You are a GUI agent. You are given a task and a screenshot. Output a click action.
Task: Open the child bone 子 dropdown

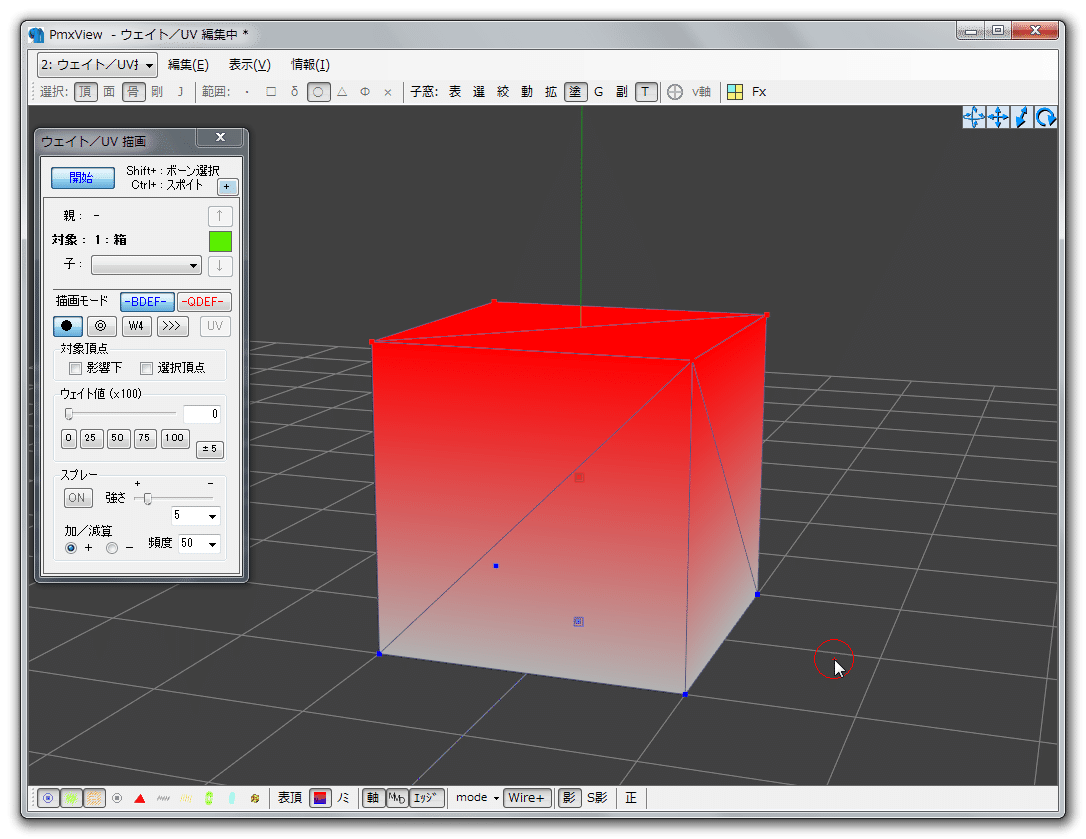[146, 265]
